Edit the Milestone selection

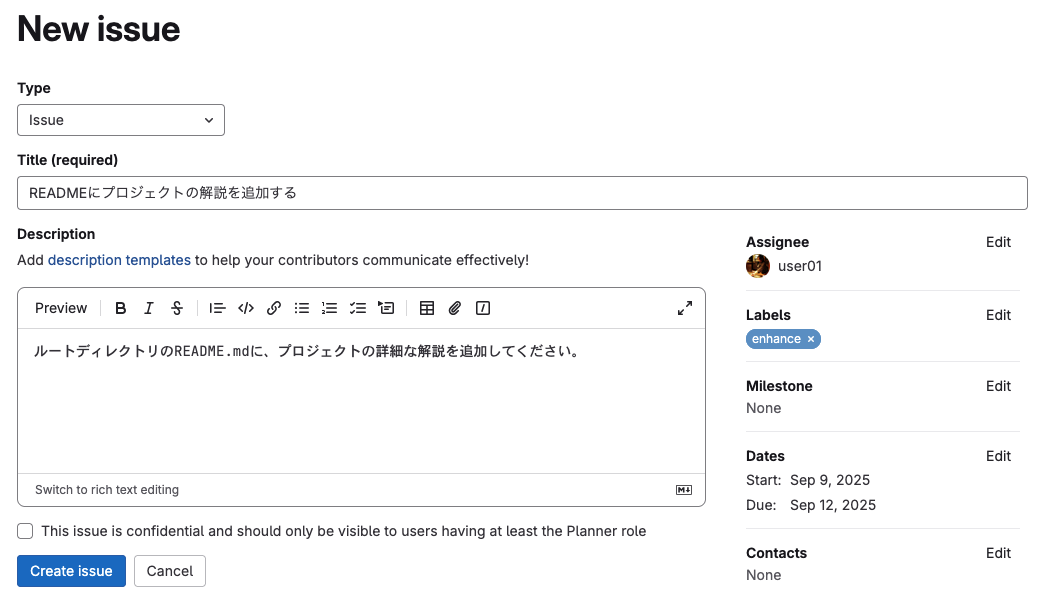click(x=998, y=386)
